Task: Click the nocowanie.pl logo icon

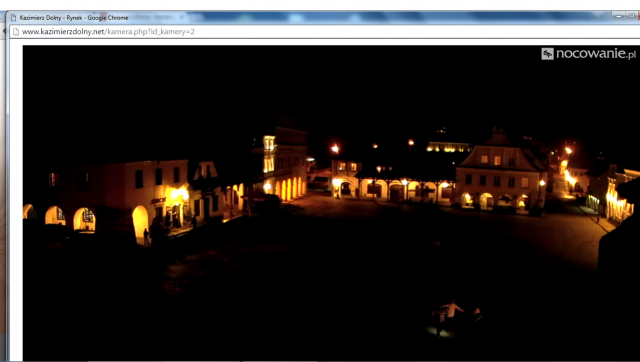Action: point(547,53)
